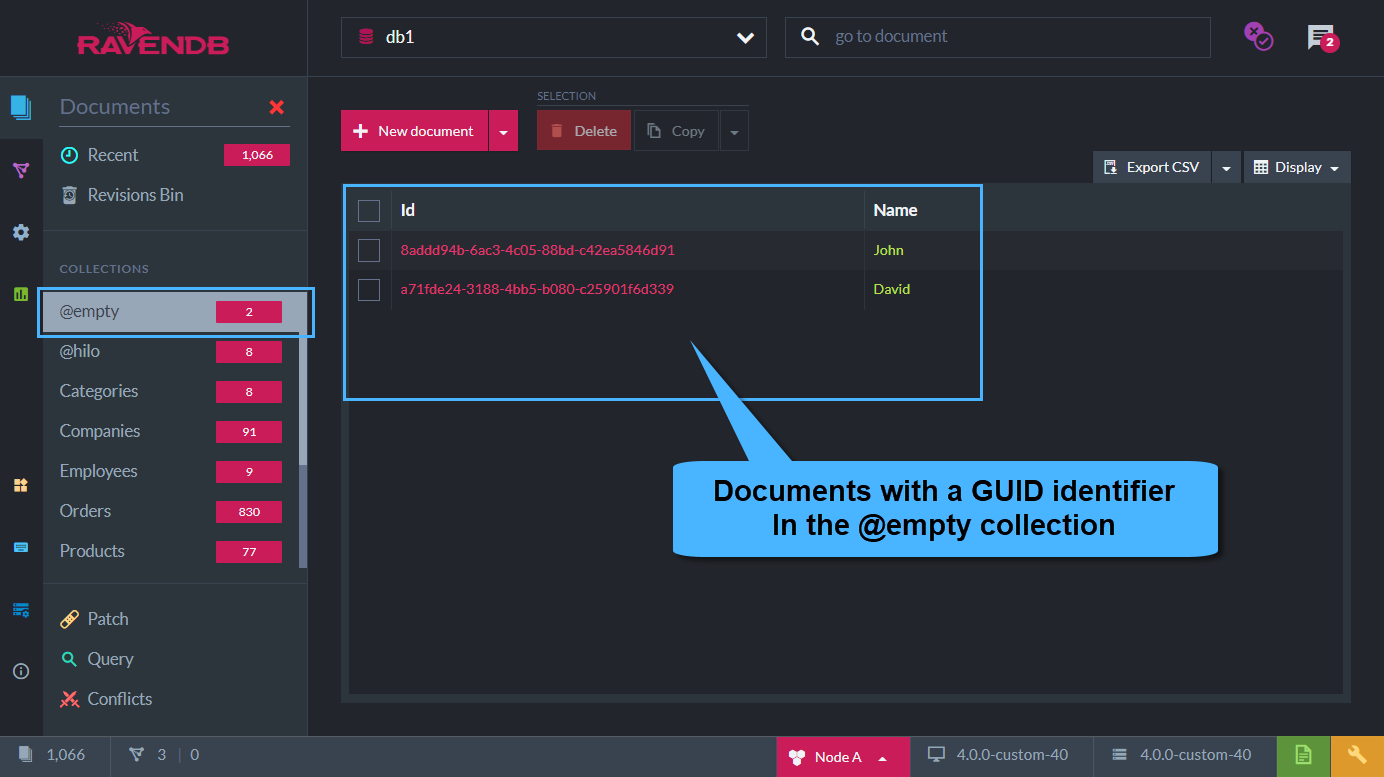Click the Id column header
This screenshot has height=777, width=1384.
click(408, 210)
